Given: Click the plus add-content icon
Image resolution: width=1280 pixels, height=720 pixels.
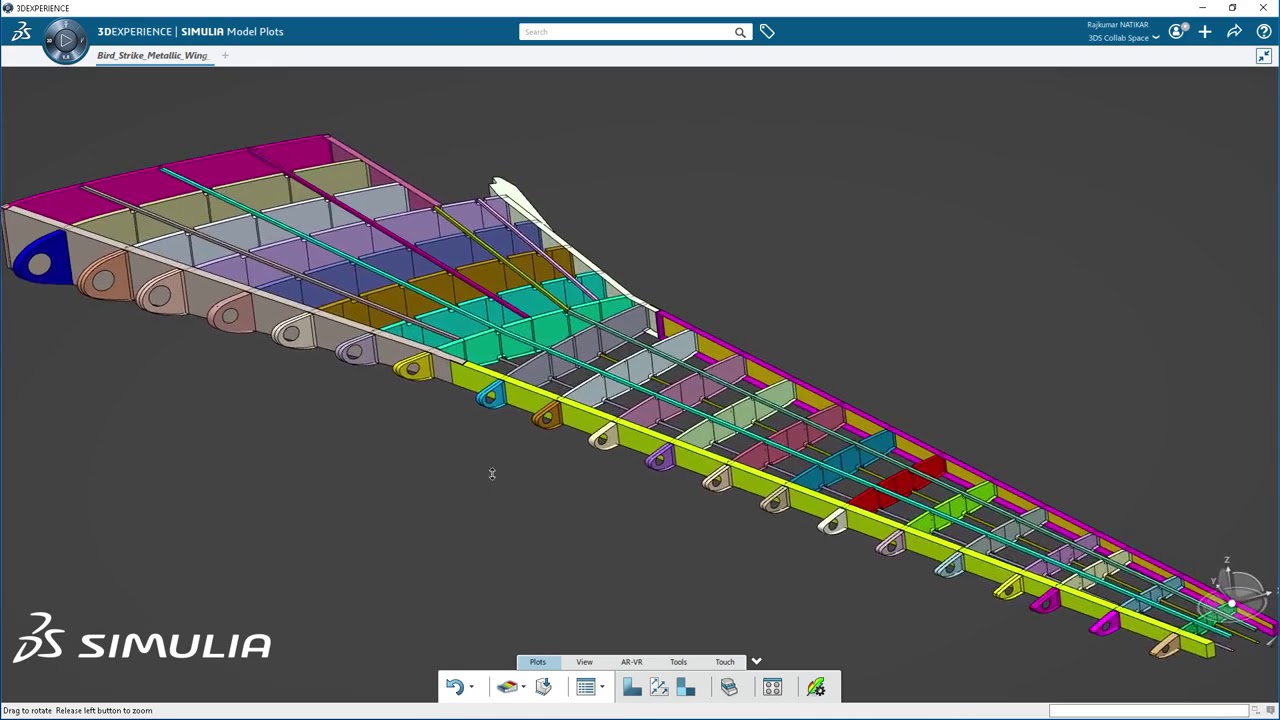Looking at the screenshot, I should (1205, 32).
